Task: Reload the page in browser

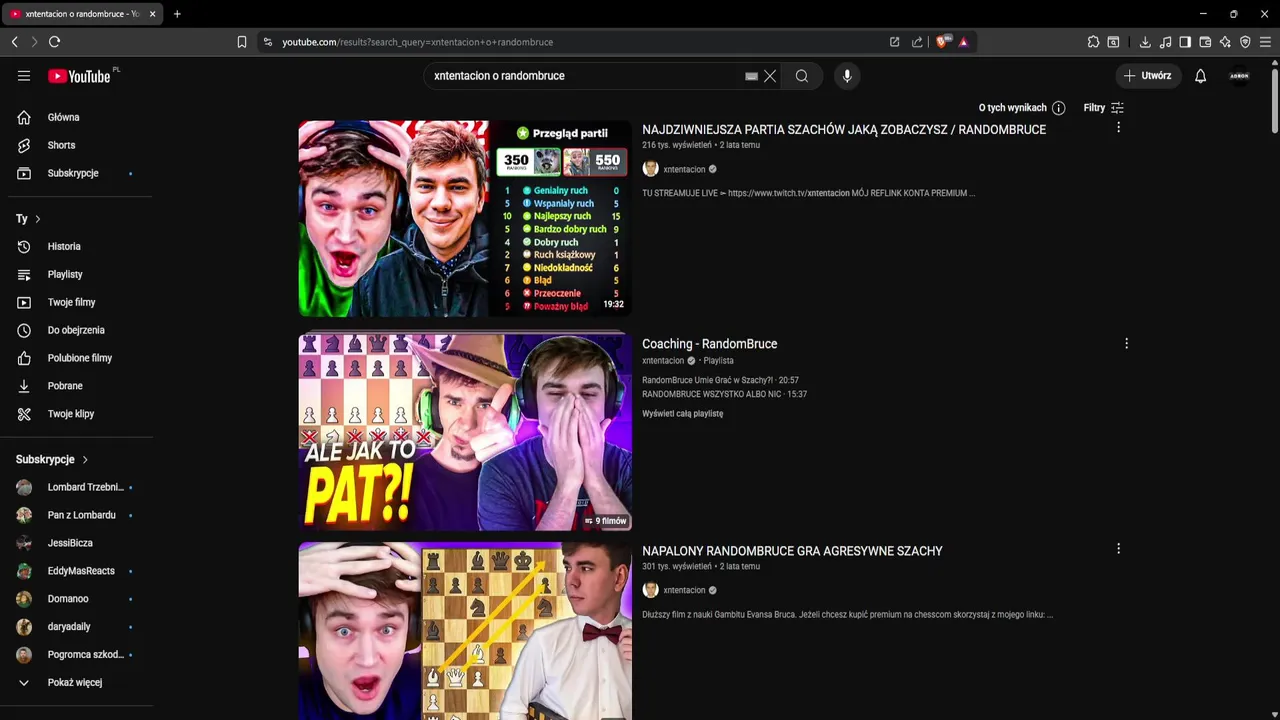Action: tap(54, 42)
